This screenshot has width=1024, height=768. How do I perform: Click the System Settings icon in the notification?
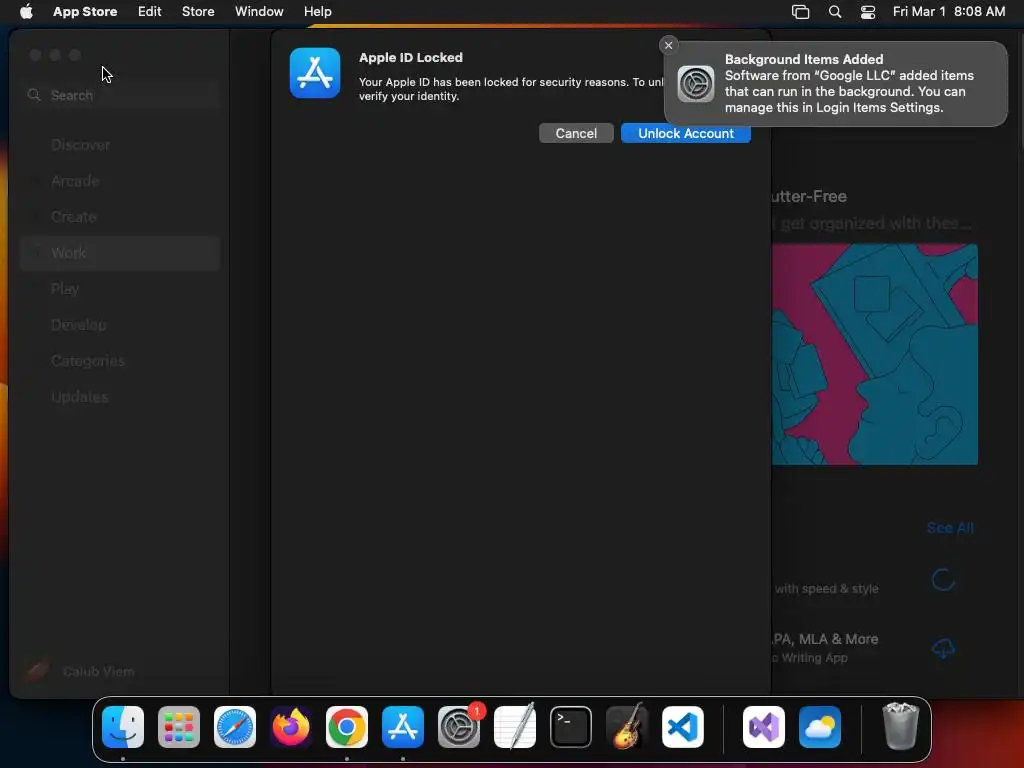click(x=696, y=84)
